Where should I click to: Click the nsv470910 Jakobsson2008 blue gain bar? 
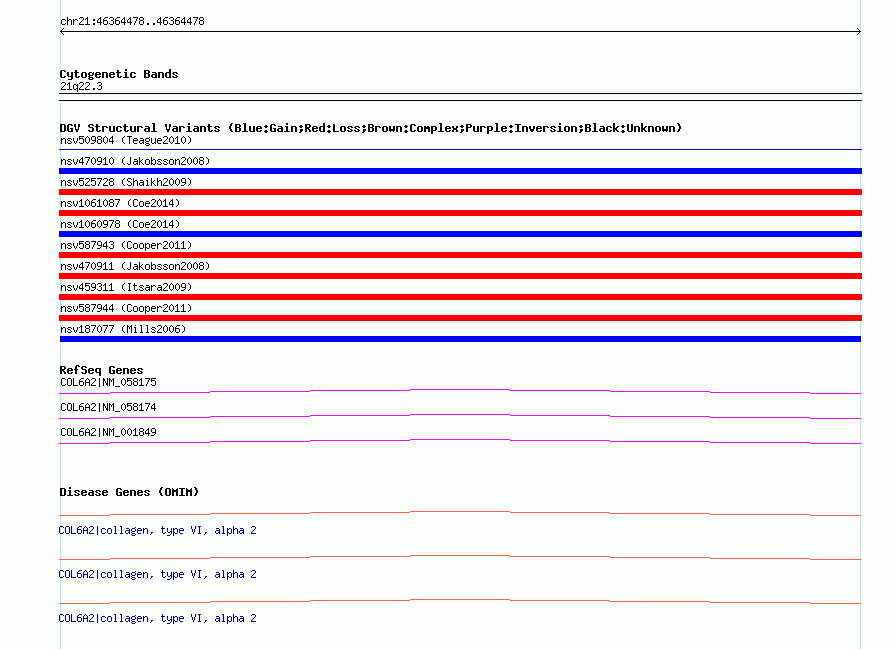460,171
